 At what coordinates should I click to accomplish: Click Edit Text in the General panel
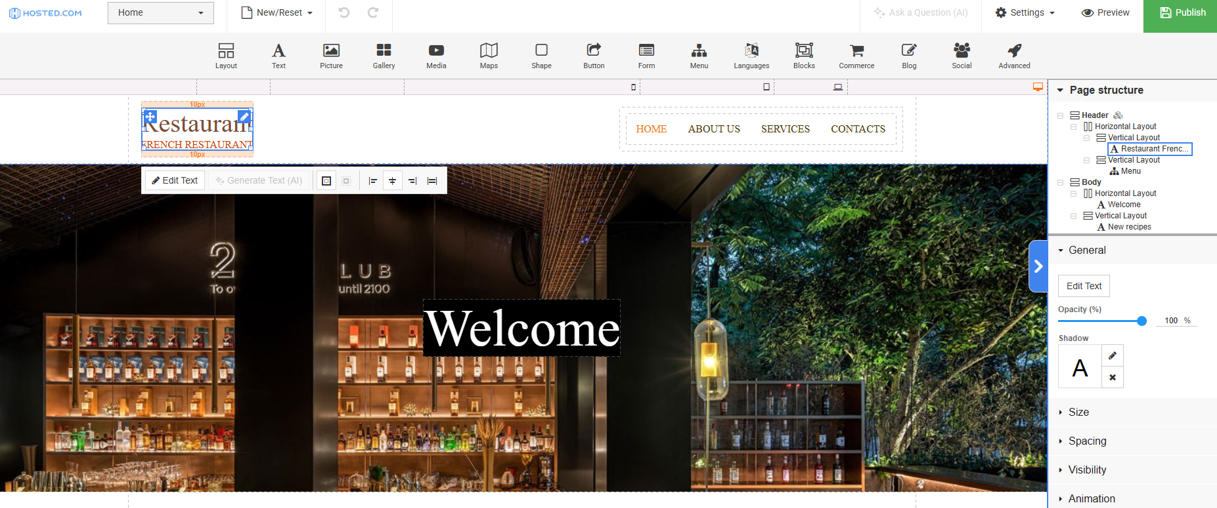click(1083, 286)
